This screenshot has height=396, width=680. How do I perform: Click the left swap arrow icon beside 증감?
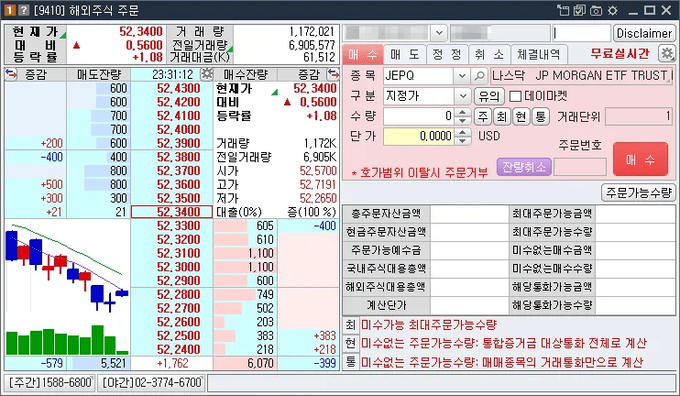click(11, 75)
